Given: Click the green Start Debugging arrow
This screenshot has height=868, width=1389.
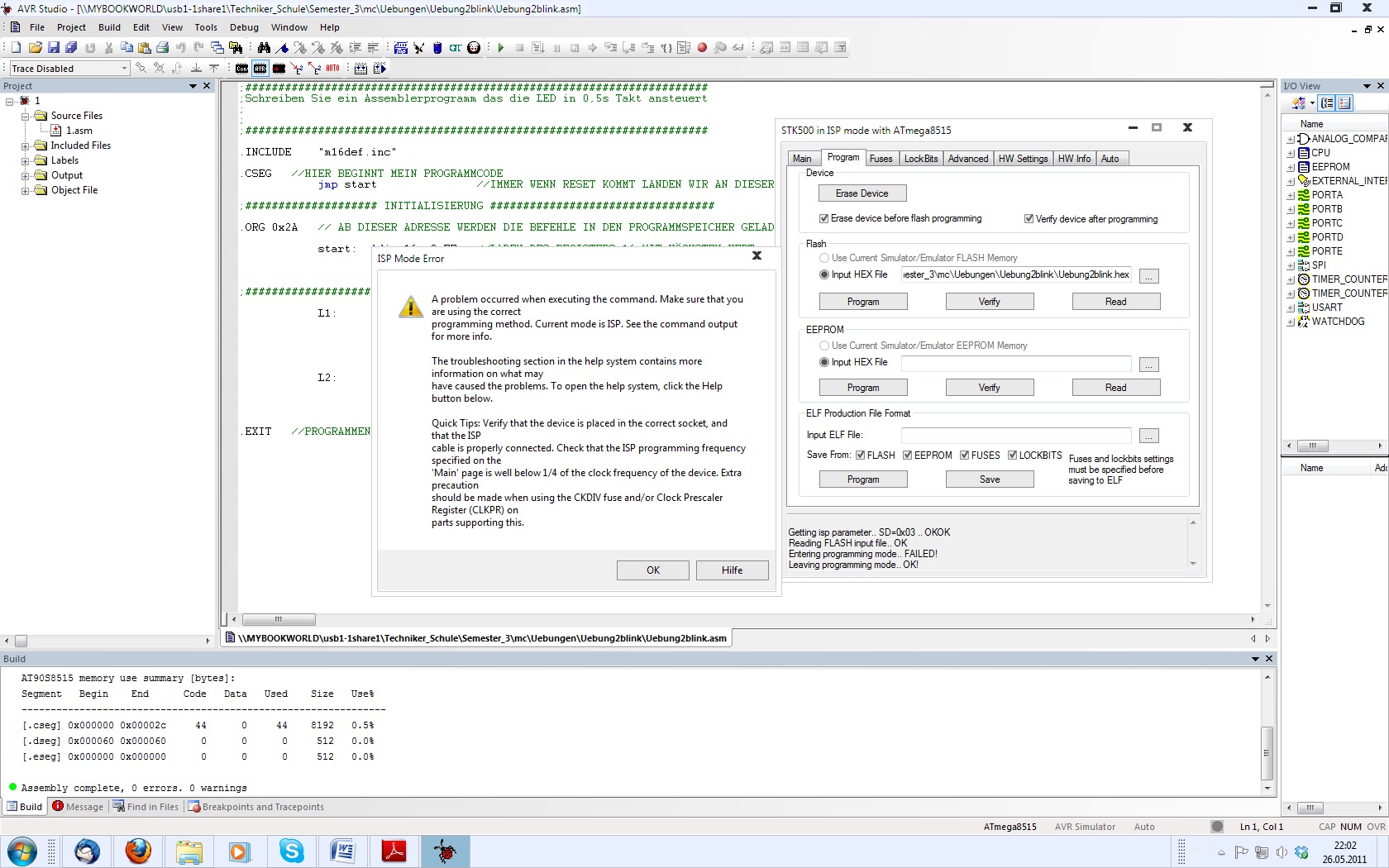Looking at the screenshot, I should (x=501, y=48).
